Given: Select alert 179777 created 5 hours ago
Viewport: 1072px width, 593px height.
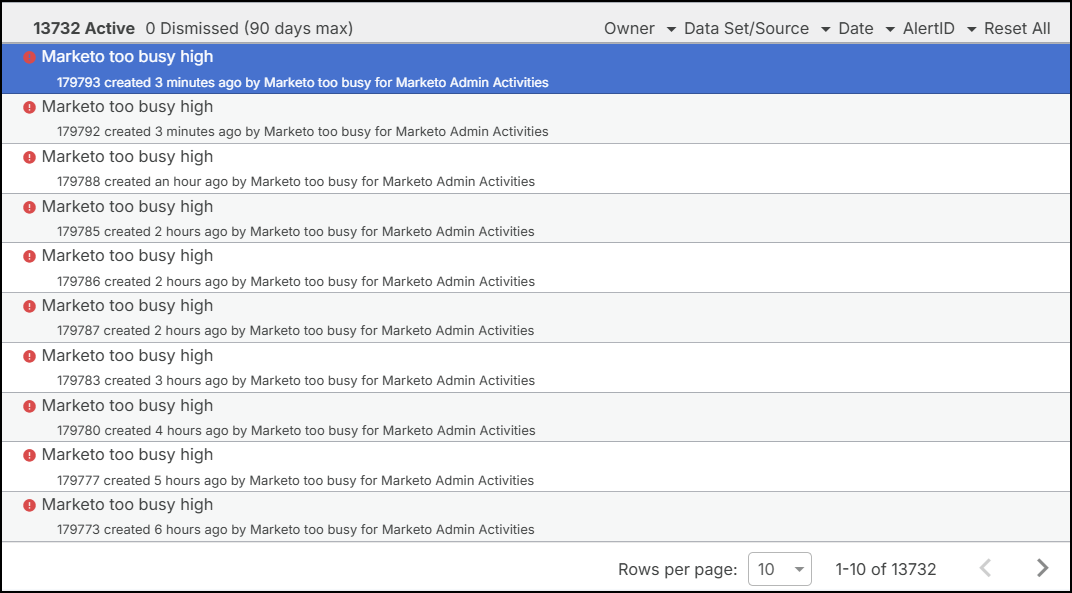Looking at the screenshot, I should [x=536, y=467].
